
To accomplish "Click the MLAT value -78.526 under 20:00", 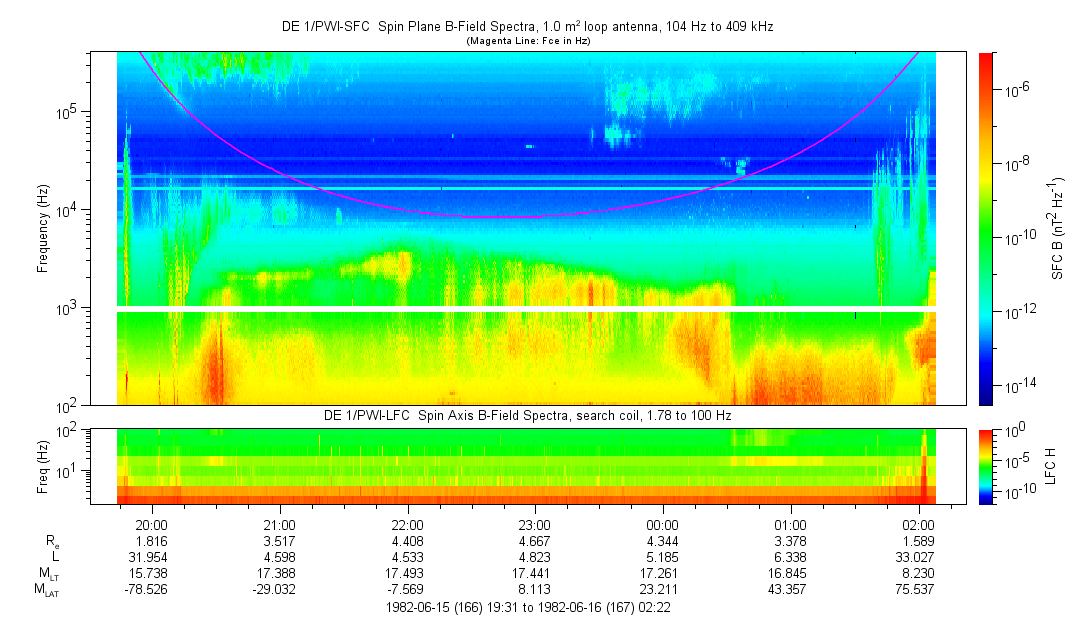I will coord(151,590).
